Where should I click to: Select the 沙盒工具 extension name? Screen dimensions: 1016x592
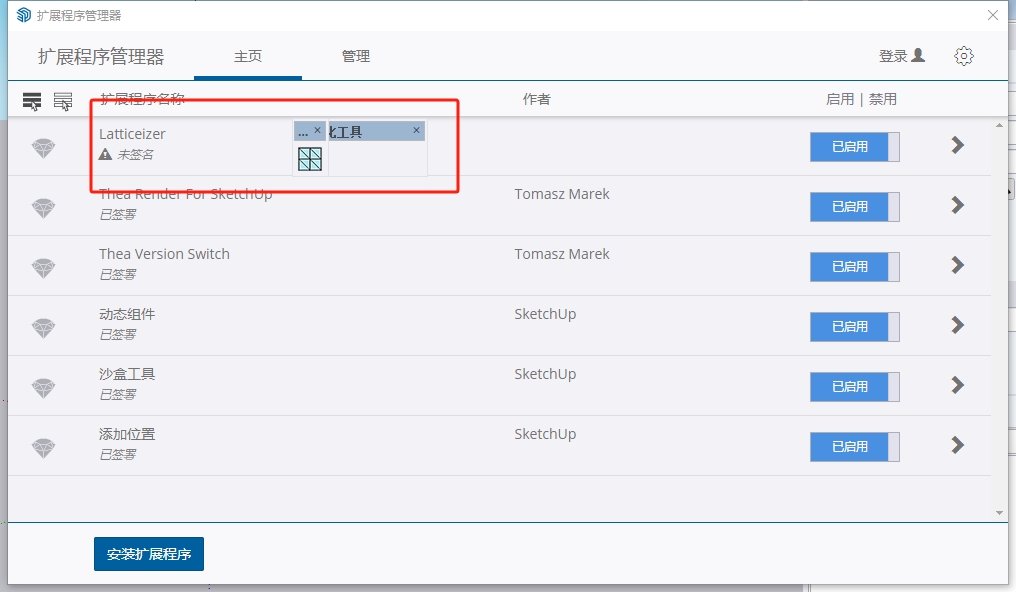[127, 374]
